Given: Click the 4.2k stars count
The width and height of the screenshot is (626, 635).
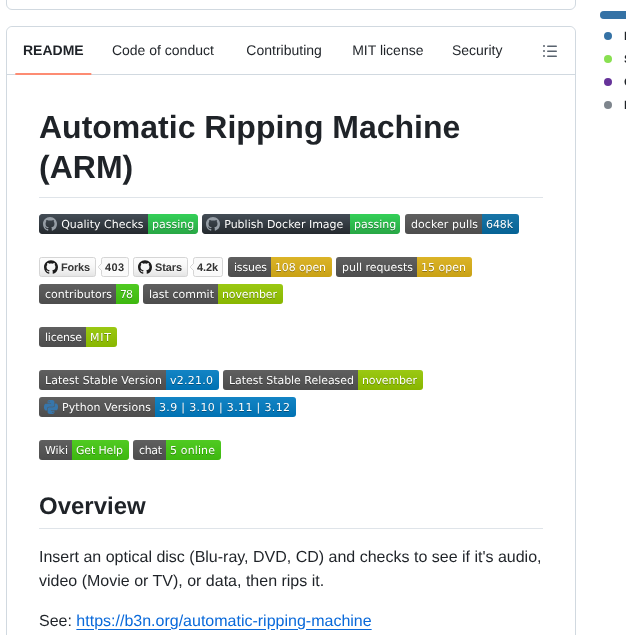Looking at the screenshot, I should click(x=207, y=267).
